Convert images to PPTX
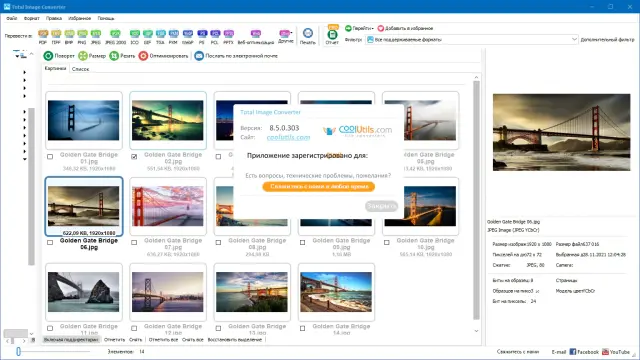This screenshot has width=640, height=360. [x=229, y=36]
